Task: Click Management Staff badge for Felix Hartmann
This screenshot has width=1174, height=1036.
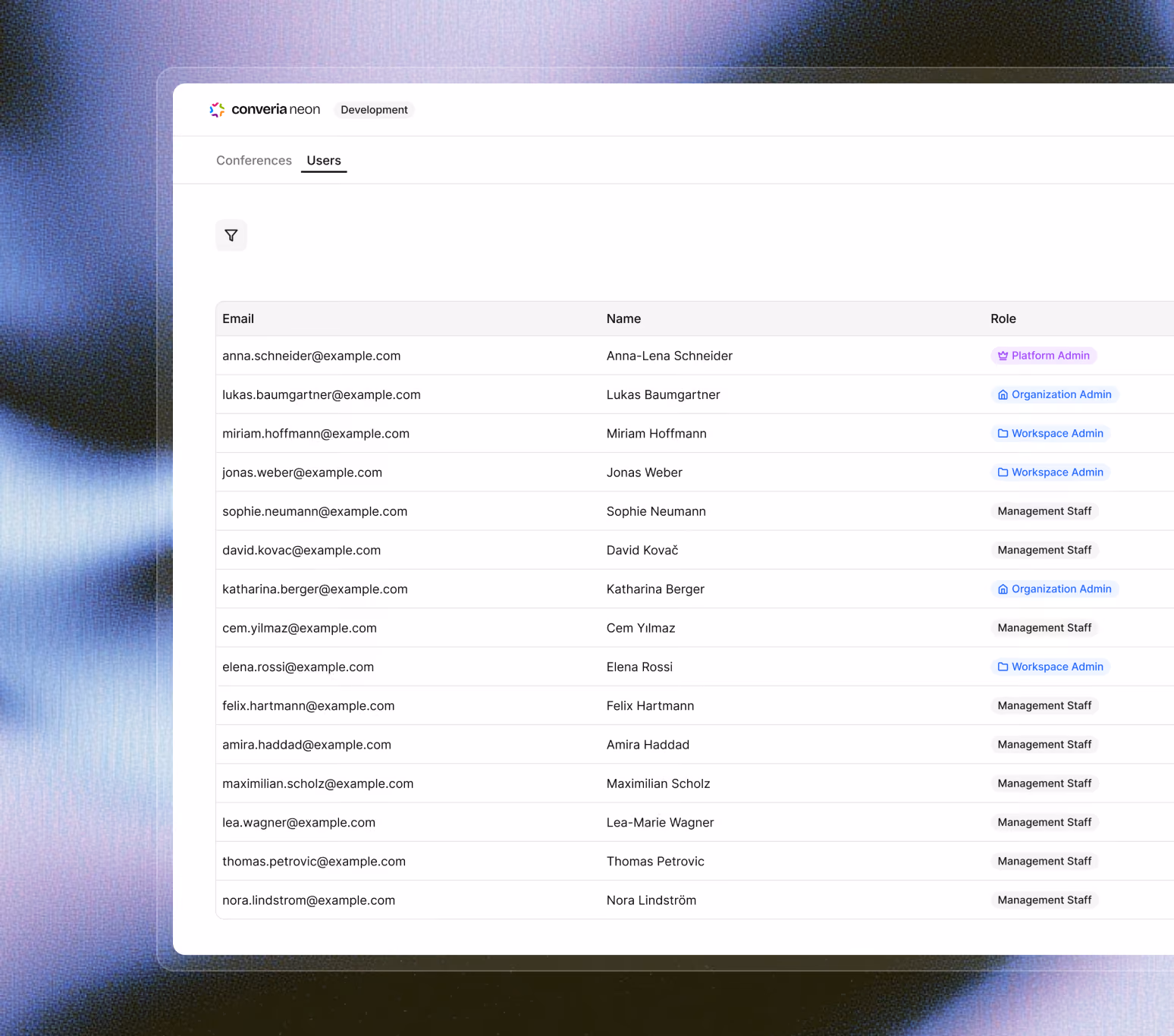Action: (x=1044, y=705)
